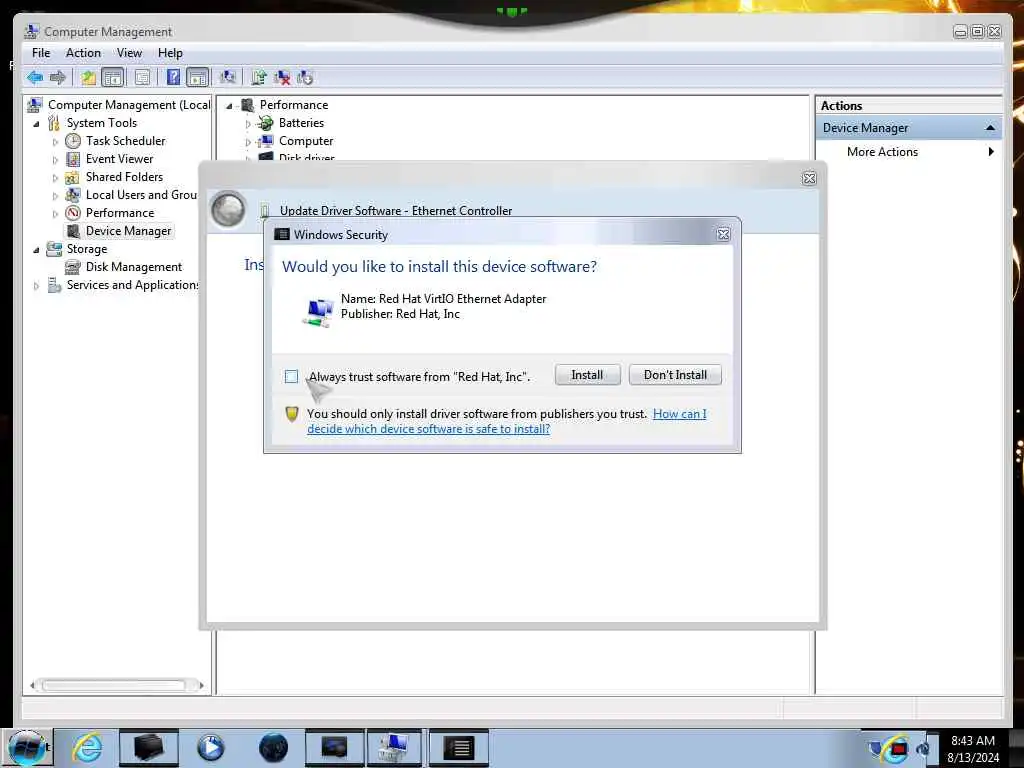Click the Red Hat VirtIO network adapter icon
Screen dimensions: 1024x768
[x=318, y=312]
